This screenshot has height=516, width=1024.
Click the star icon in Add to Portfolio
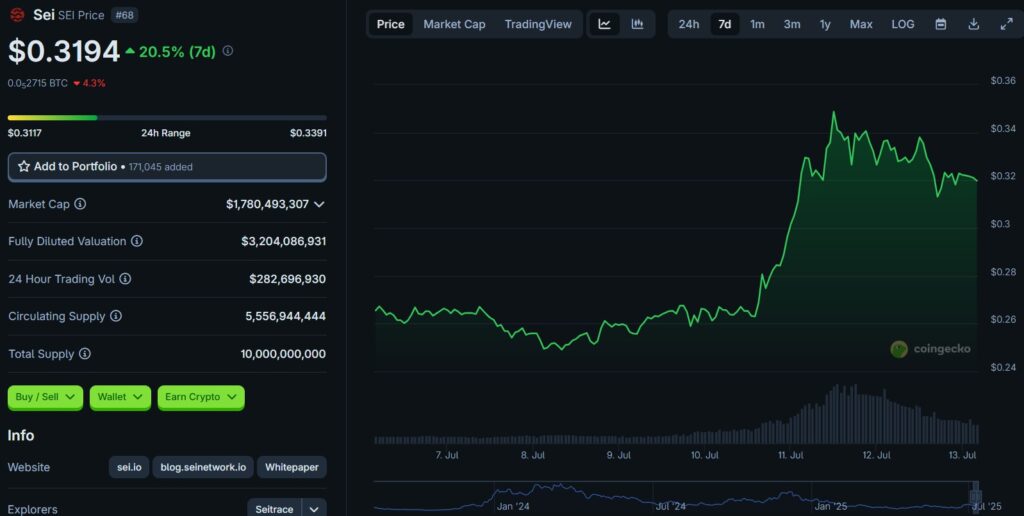point(24,167)
